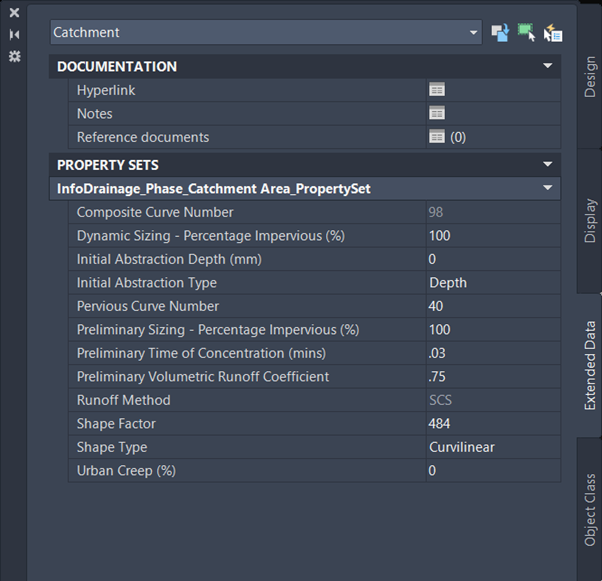Edit the Urban Creep percentage field
The width and height of the screenshot is (602, 581).
(490, 470)
